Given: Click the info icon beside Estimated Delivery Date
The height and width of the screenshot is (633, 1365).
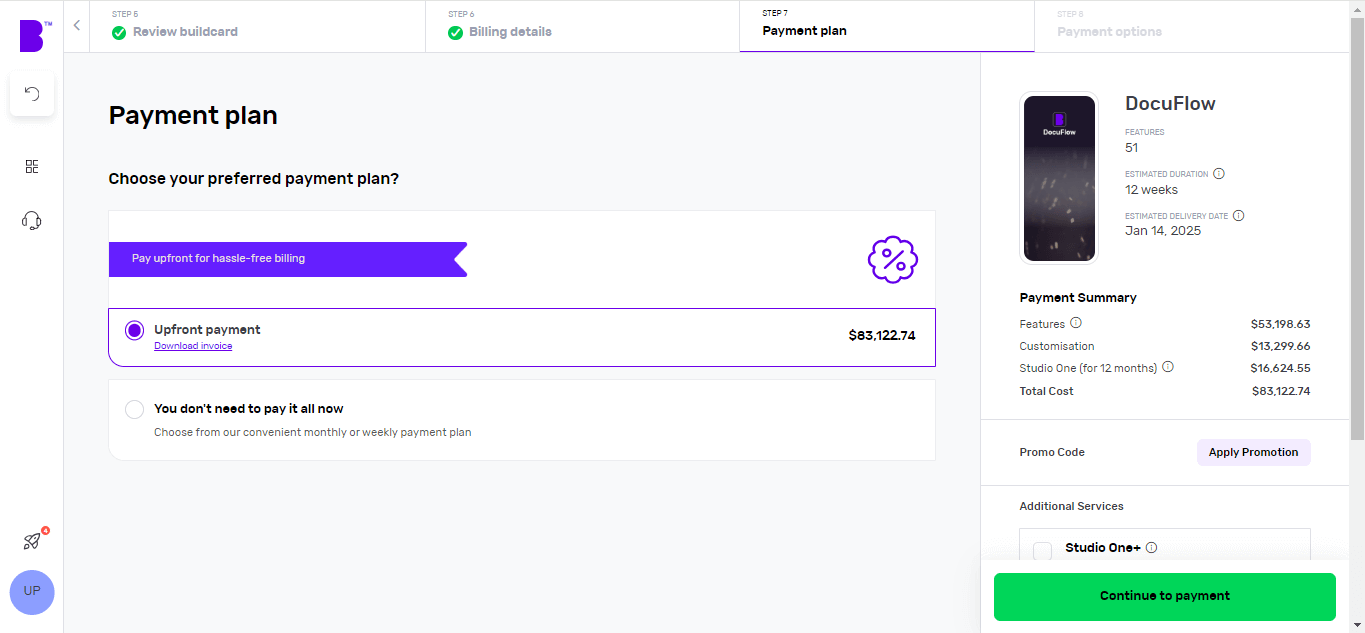Looking at the screenshot, I should (x=1237, y=215).
